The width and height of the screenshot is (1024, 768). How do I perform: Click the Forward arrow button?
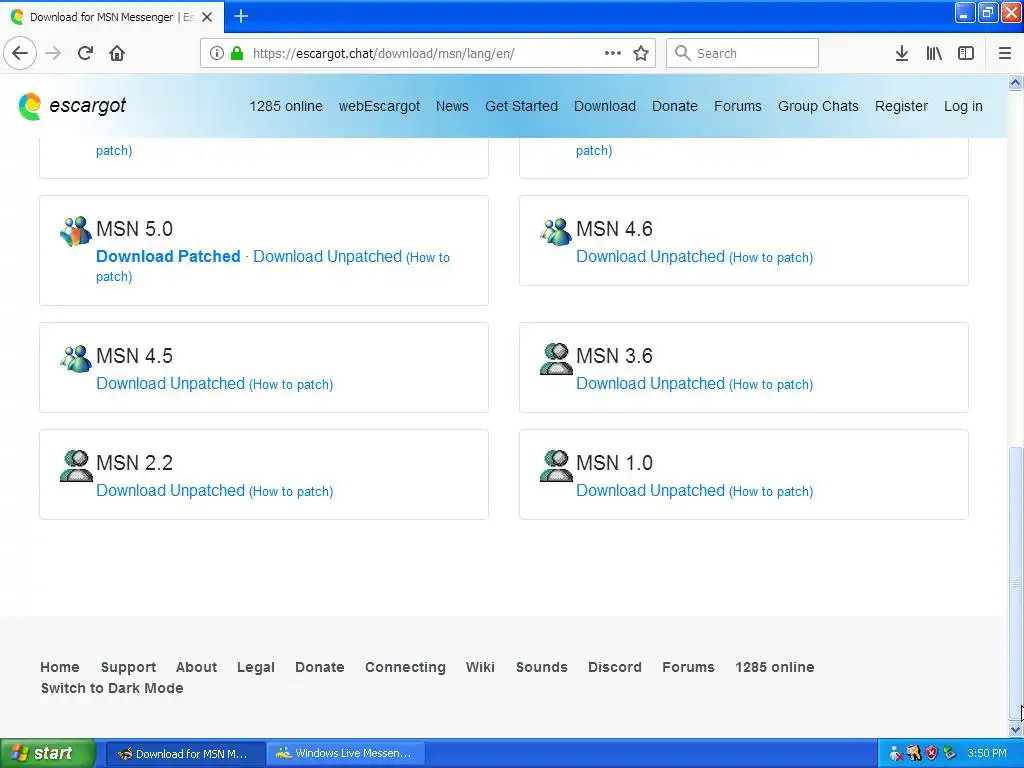click(x=53, y=53)
